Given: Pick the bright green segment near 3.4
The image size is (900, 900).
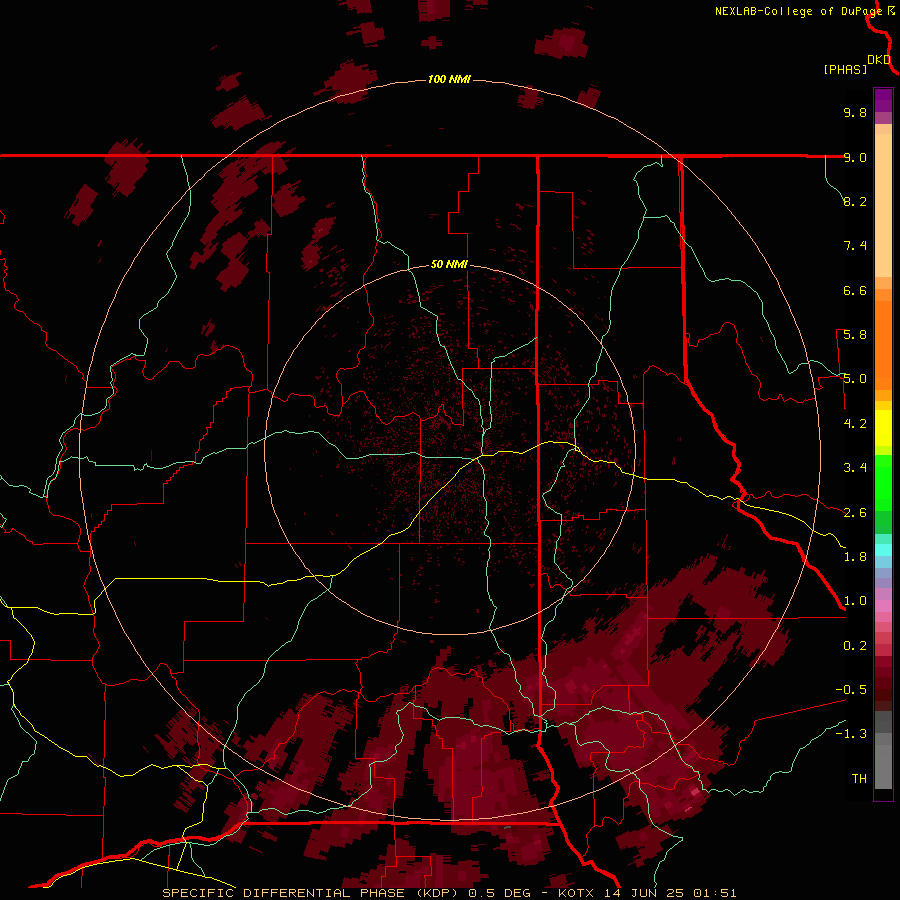Looking at the screenshot, I should coord(883,482).
